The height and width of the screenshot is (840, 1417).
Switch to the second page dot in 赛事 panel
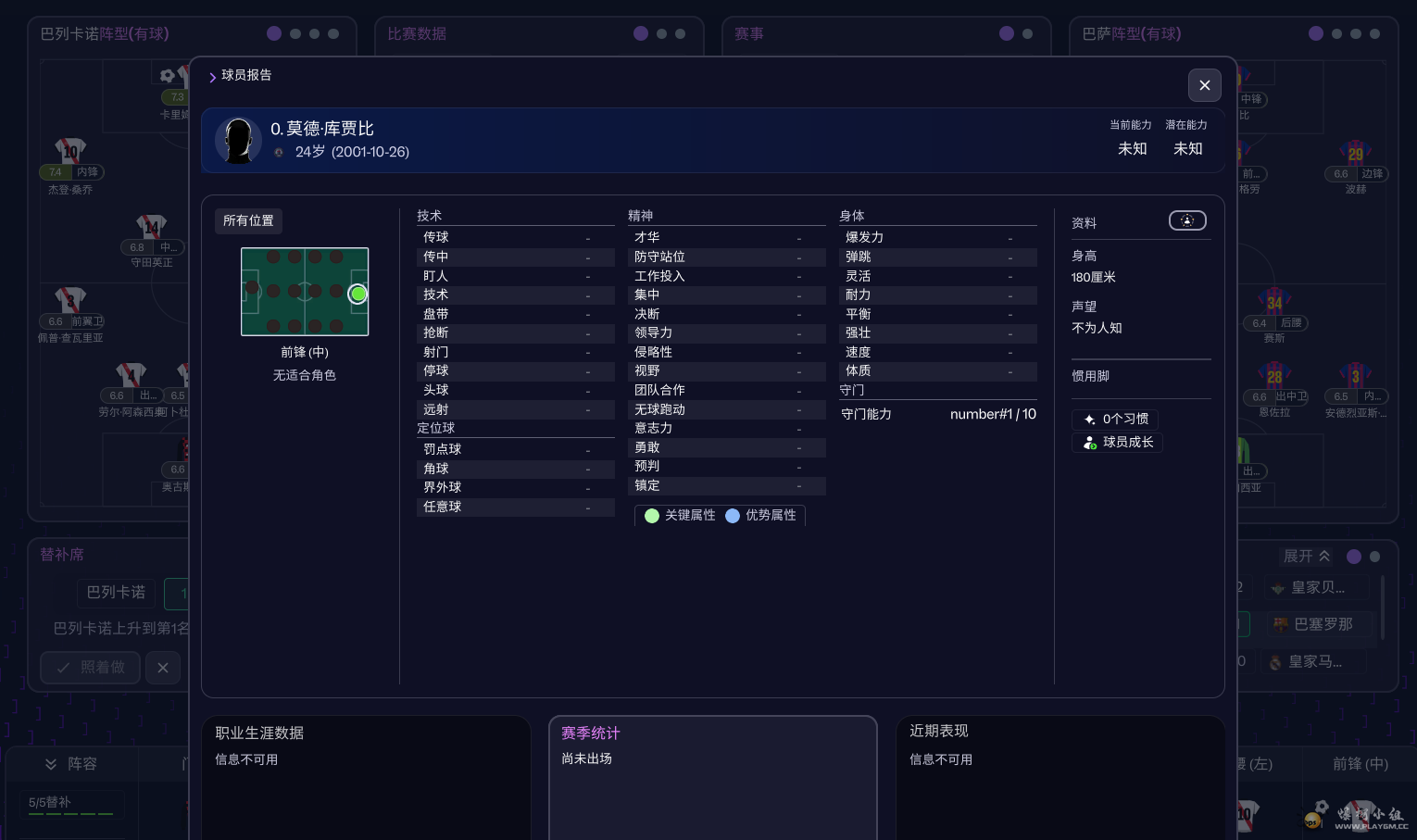1027,33
